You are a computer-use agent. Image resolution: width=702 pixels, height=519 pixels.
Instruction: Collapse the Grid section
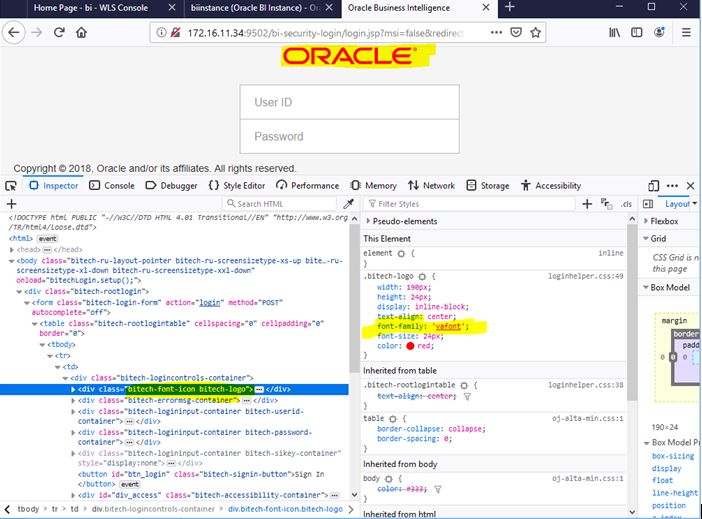pos(646,239)
